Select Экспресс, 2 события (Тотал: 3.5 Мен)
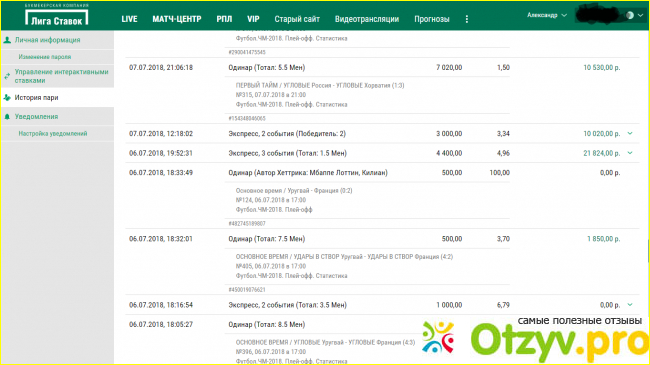Viewport: 650px width, 365px height. [x=287, y=305]
